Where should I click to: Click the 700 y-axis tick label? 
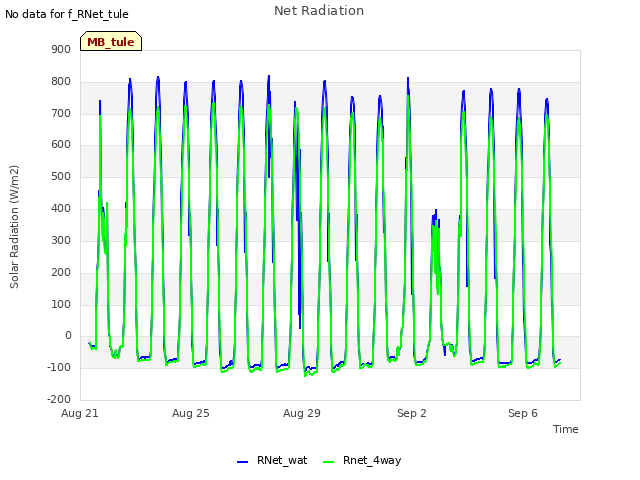61,113
